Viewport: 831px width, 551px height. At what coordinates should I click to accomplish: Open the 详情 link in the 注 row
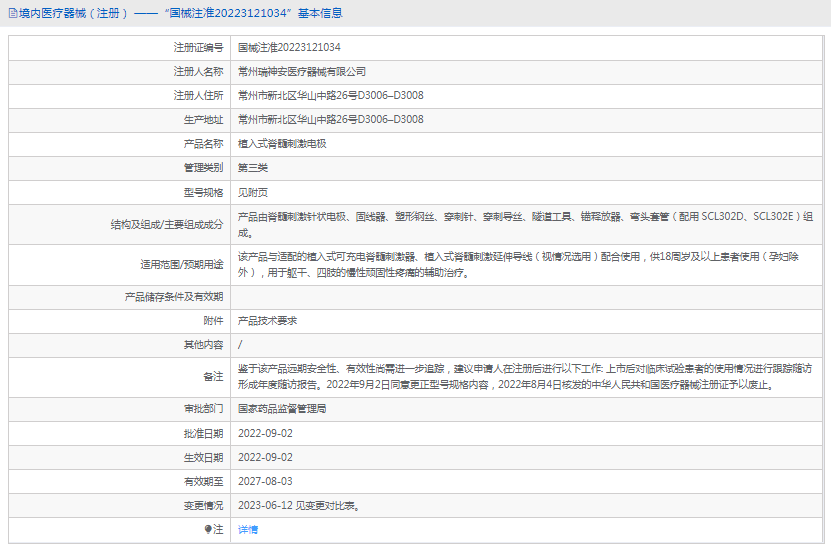coord(247,529)
